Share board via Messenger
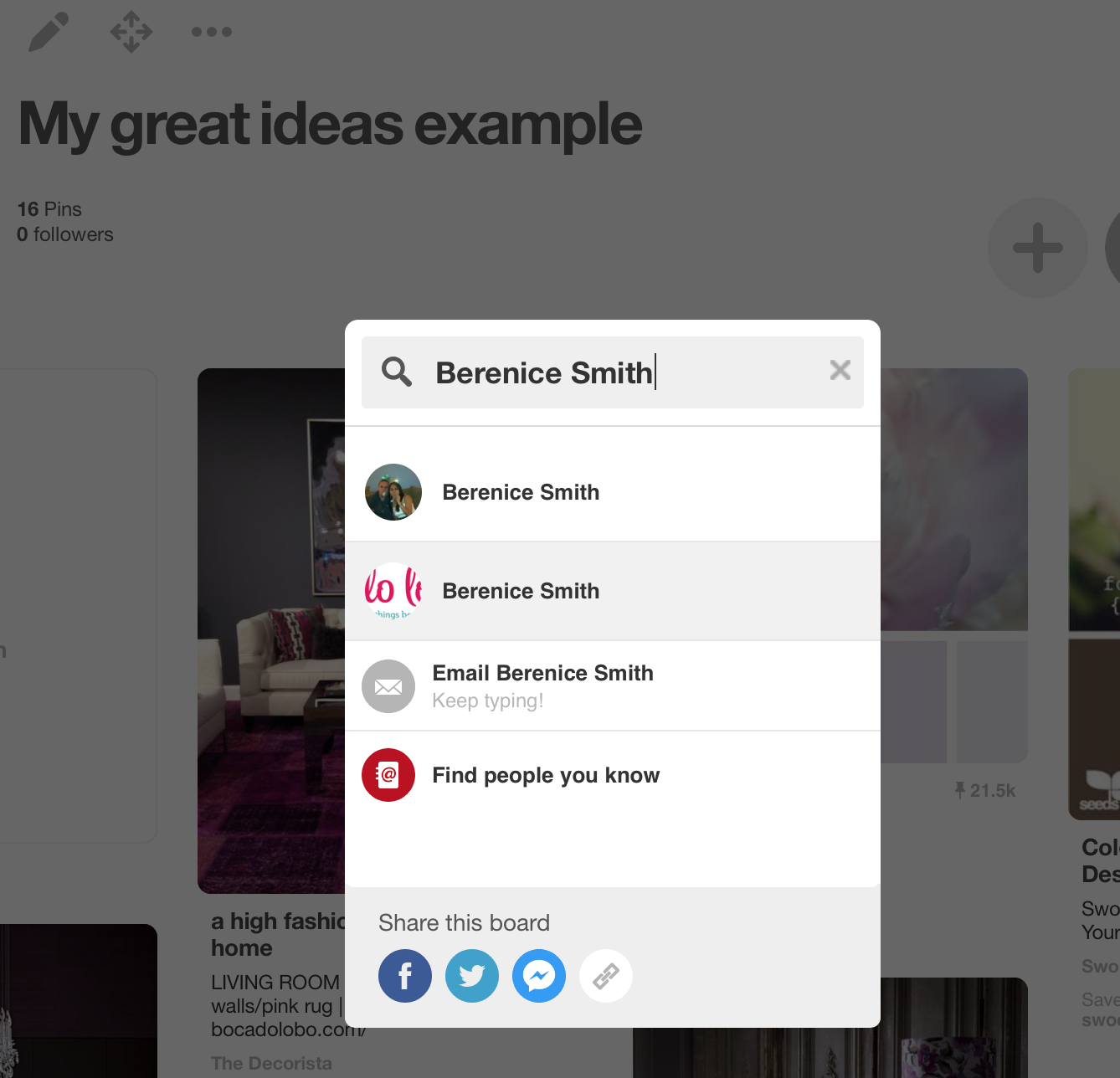 pyautogui.click(x=539, y=976)
